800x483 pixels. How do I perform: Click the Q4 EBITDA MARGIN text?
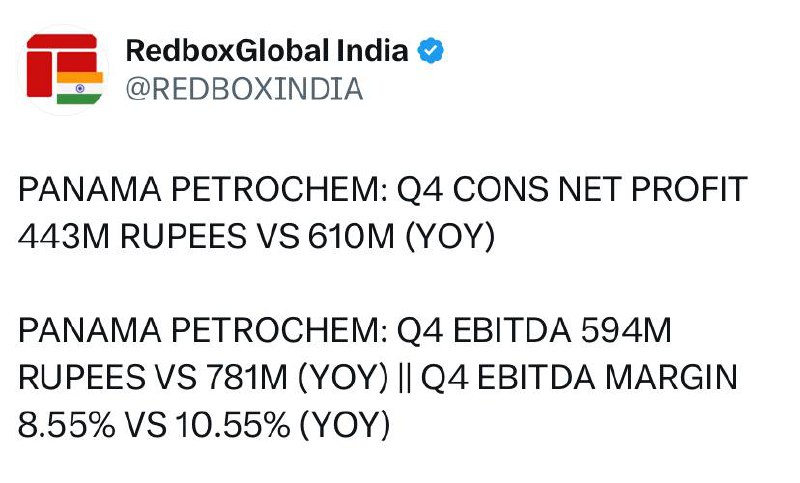click(x=579, y=378)
